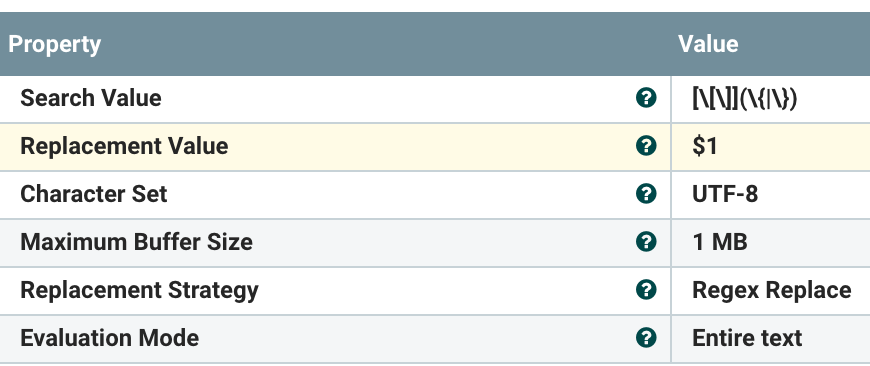Screen dimensions: 870x366
Task: Edit the $1 replacement value
Action: [x=770, y=147]
